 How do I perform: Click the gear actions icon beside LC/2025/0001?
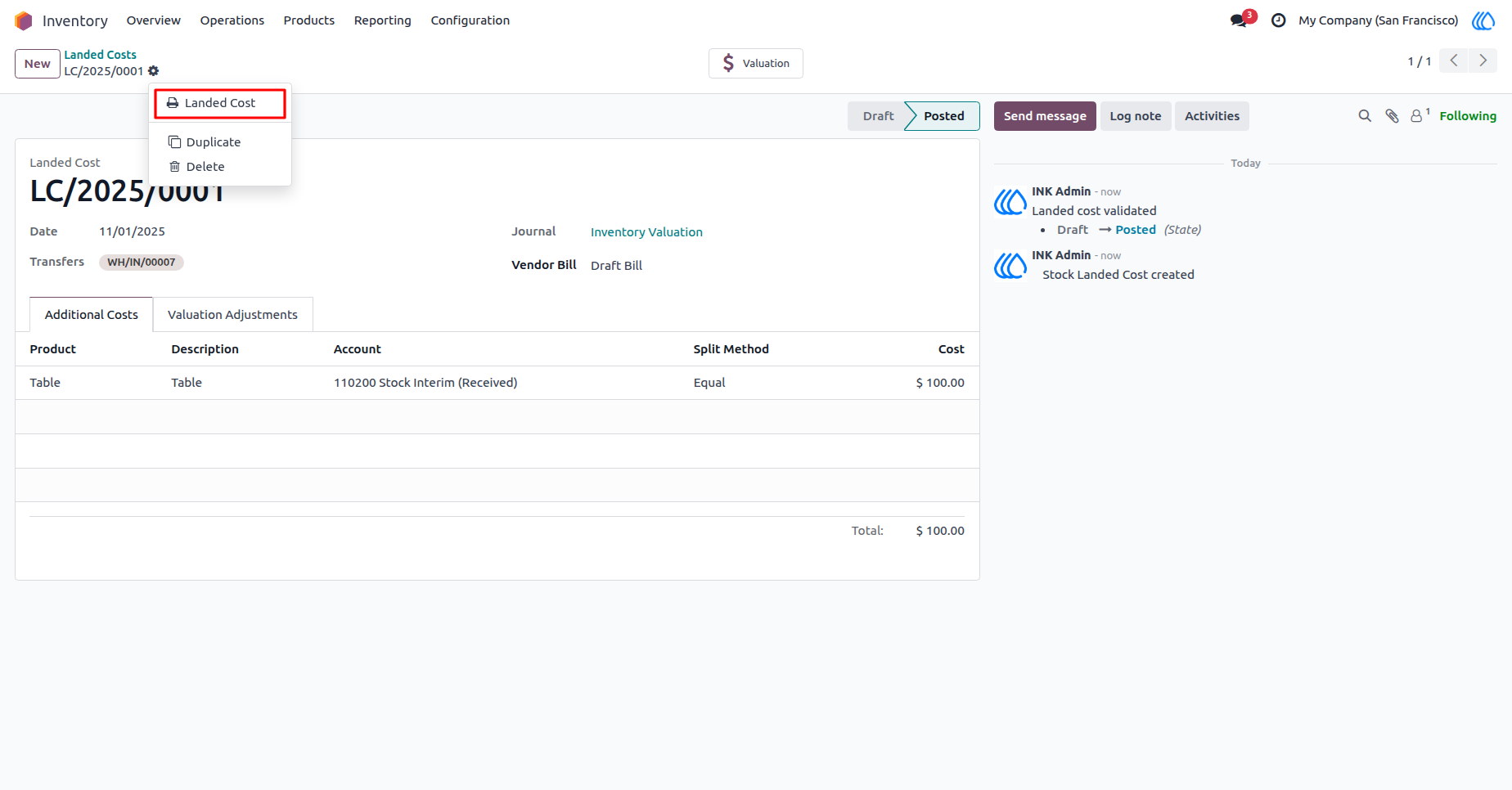tap(153, 71)
